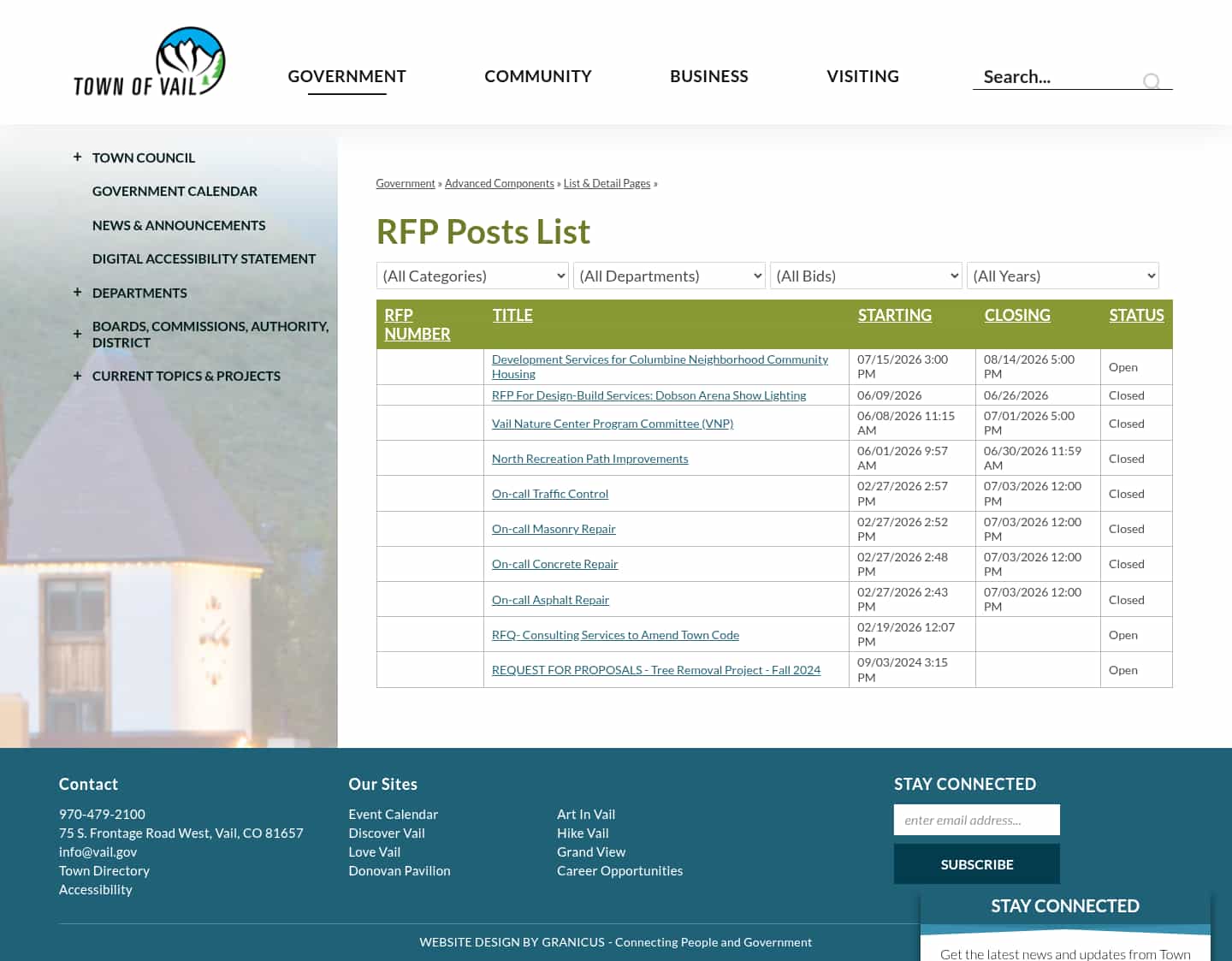Image resolution: width=1232 pixels, height=961 pixels.
Task: Open Government Calendar sidebar item
Action: (175, 191)
